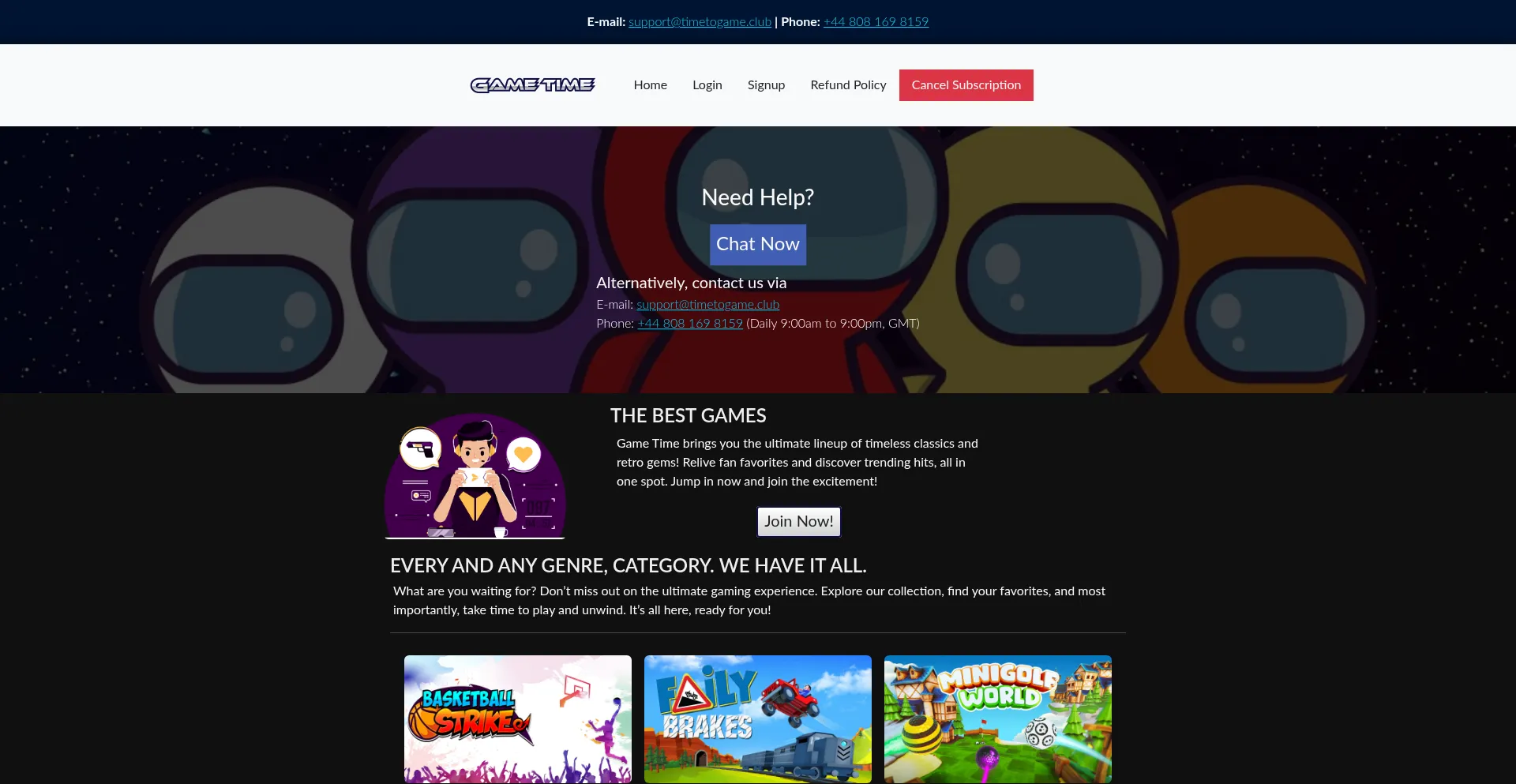View the Refund Policy page
The width and height of the screenshot is (1516, 784).
(848, 84)
